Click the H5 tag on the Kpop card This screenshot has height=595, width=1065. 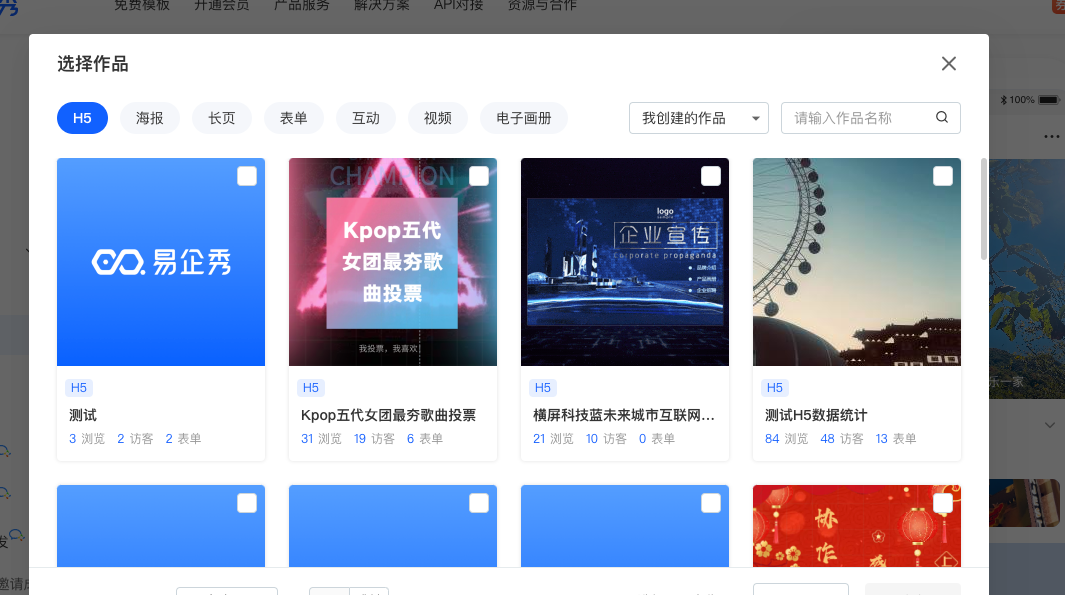click(x=310, y=388)
